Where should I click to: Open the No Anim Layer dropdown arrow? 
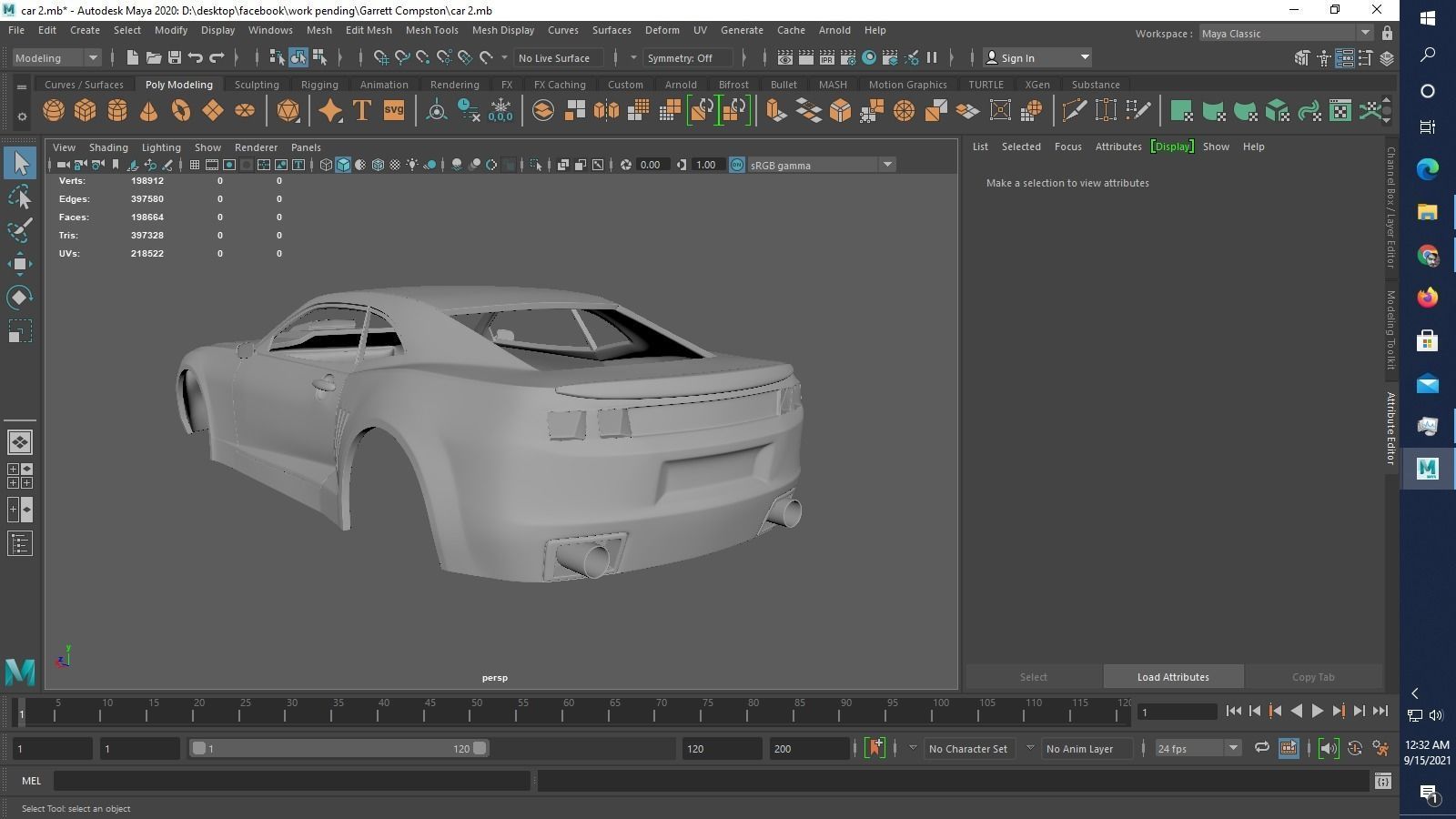tap(1030, 748)
